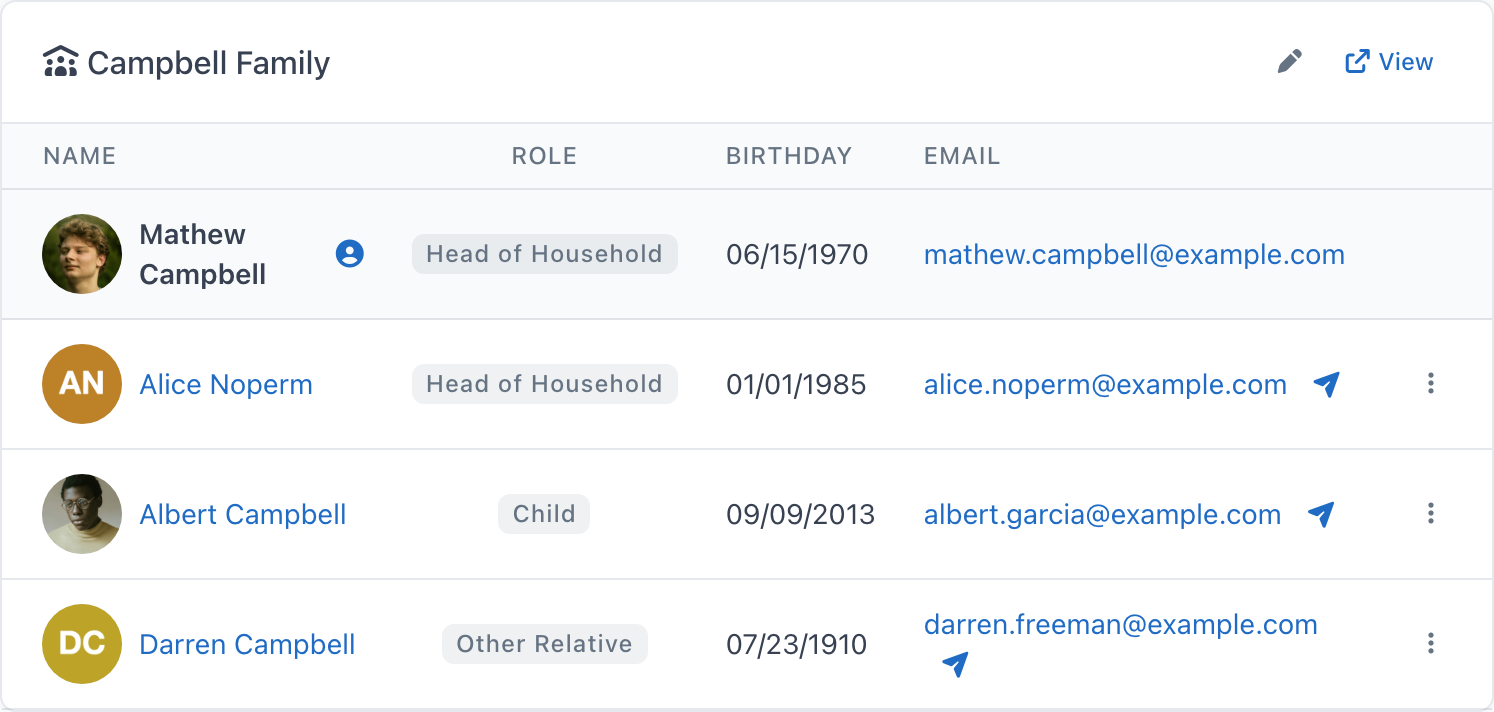Click the Other Relative role badge
1494x712 pixels.
[545, 644]
